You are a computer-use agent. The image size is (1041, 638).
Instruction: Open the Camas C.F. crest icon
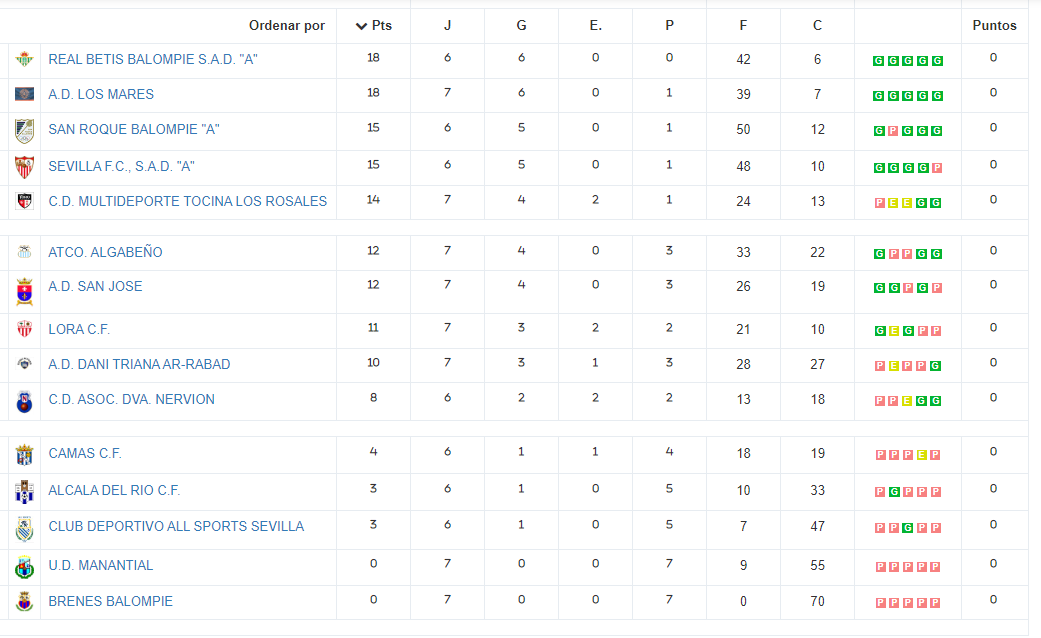pyautogui.click(x=25, y=455)
